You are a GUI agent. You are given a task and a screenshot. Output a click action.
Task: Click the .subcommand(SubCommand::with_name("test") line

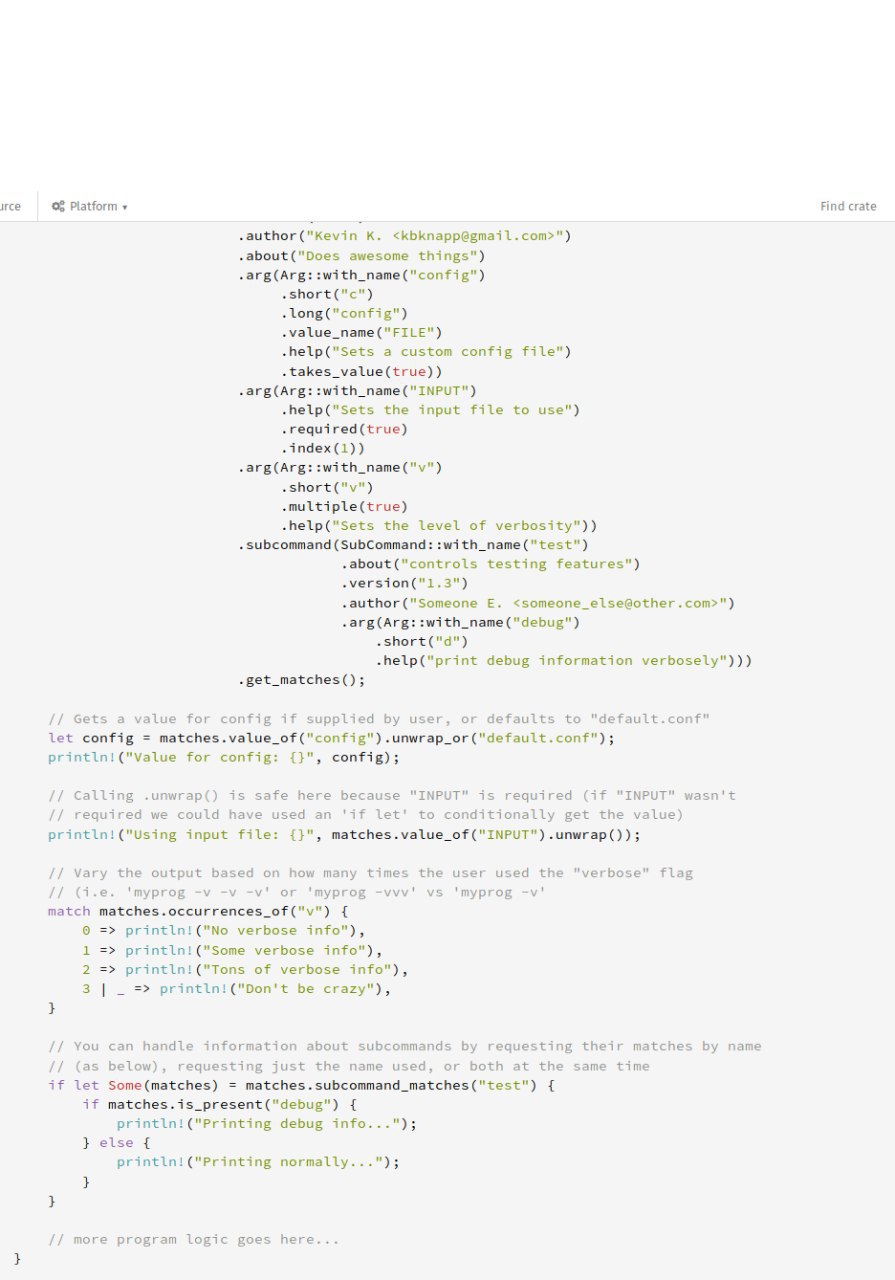click(x=413, y=544)
